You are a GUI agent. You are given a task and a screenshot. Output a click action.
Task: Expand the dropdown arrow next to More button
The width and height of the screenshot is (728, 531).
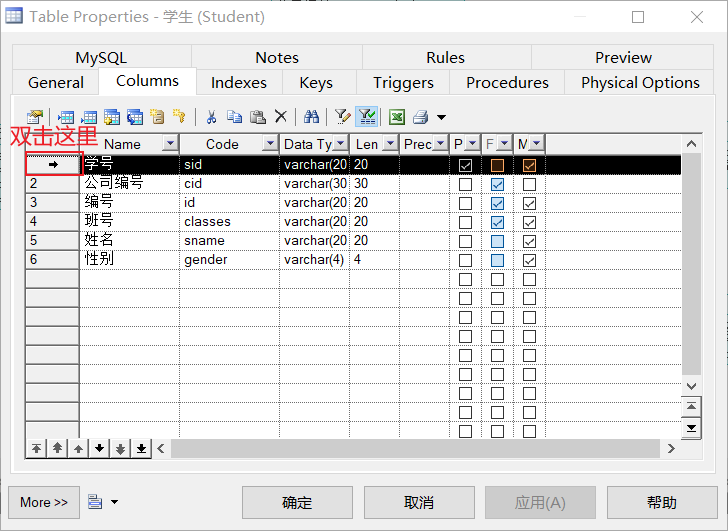click(x=114, y=502)
